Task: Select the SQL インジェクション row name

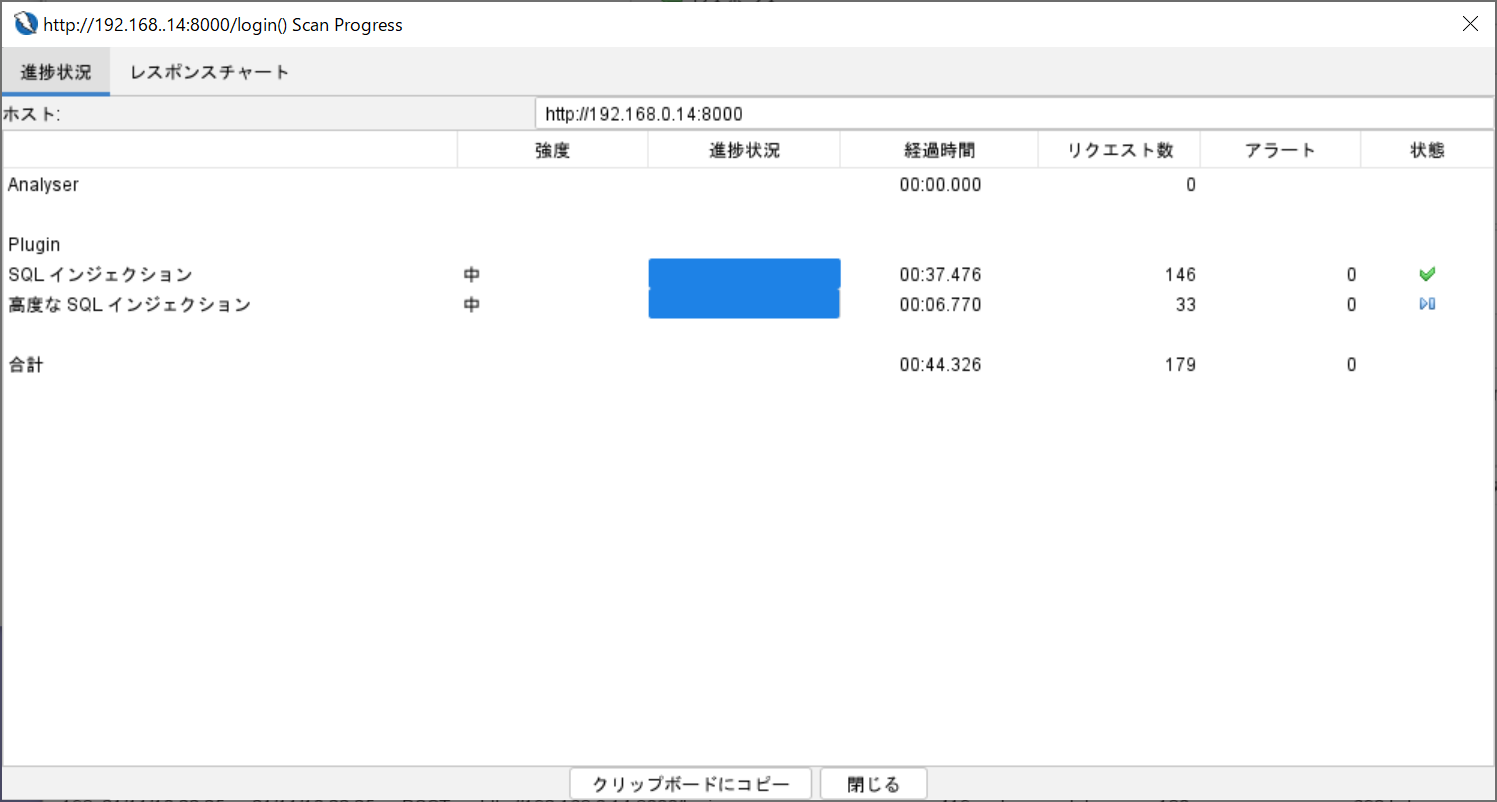Action: (x=100, y=274)
